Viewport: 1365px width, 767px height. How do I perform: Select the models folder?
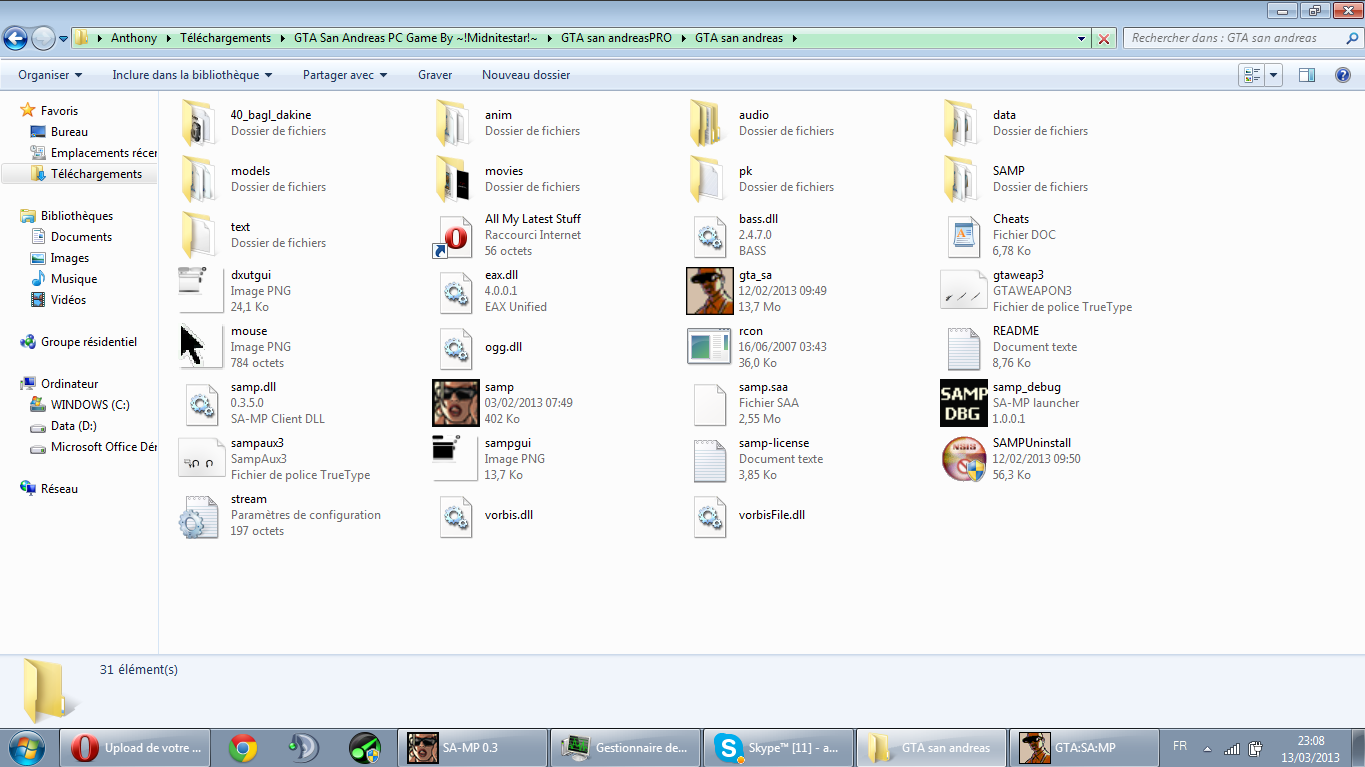(x=253, y=179)
